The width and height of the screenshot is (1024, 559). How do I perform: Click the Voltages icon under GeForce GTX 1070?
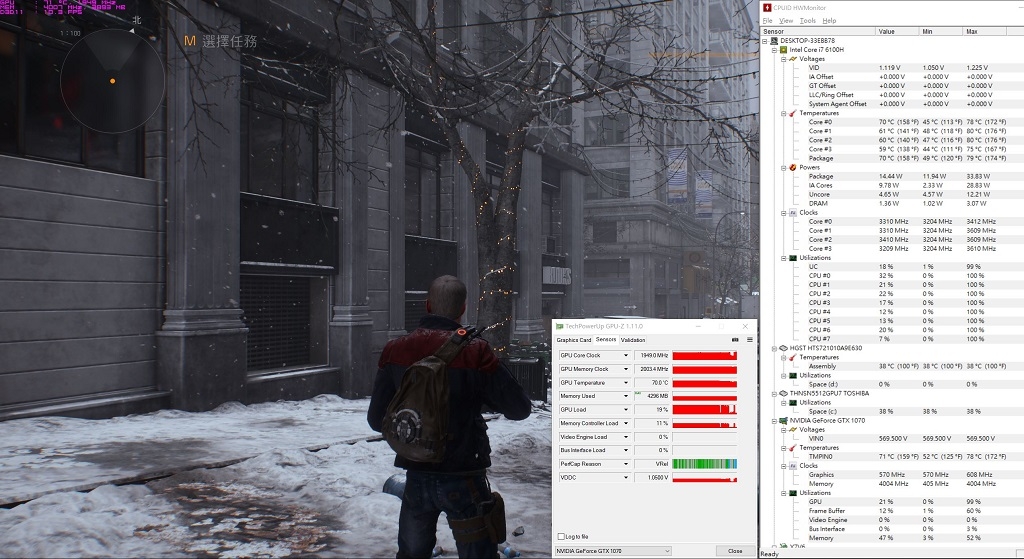pyautogui.click(x=793, y=430)
